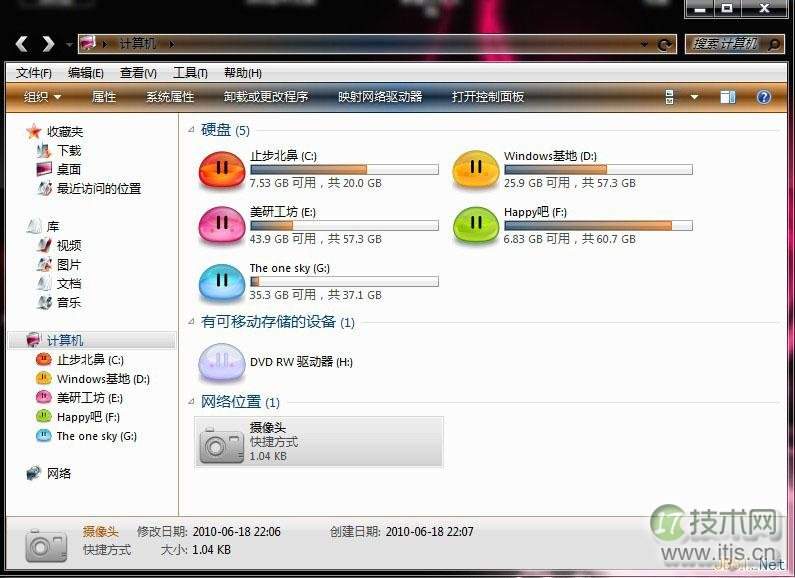
Task: Click the refresh icon in address bar
Action: point(666,44)
